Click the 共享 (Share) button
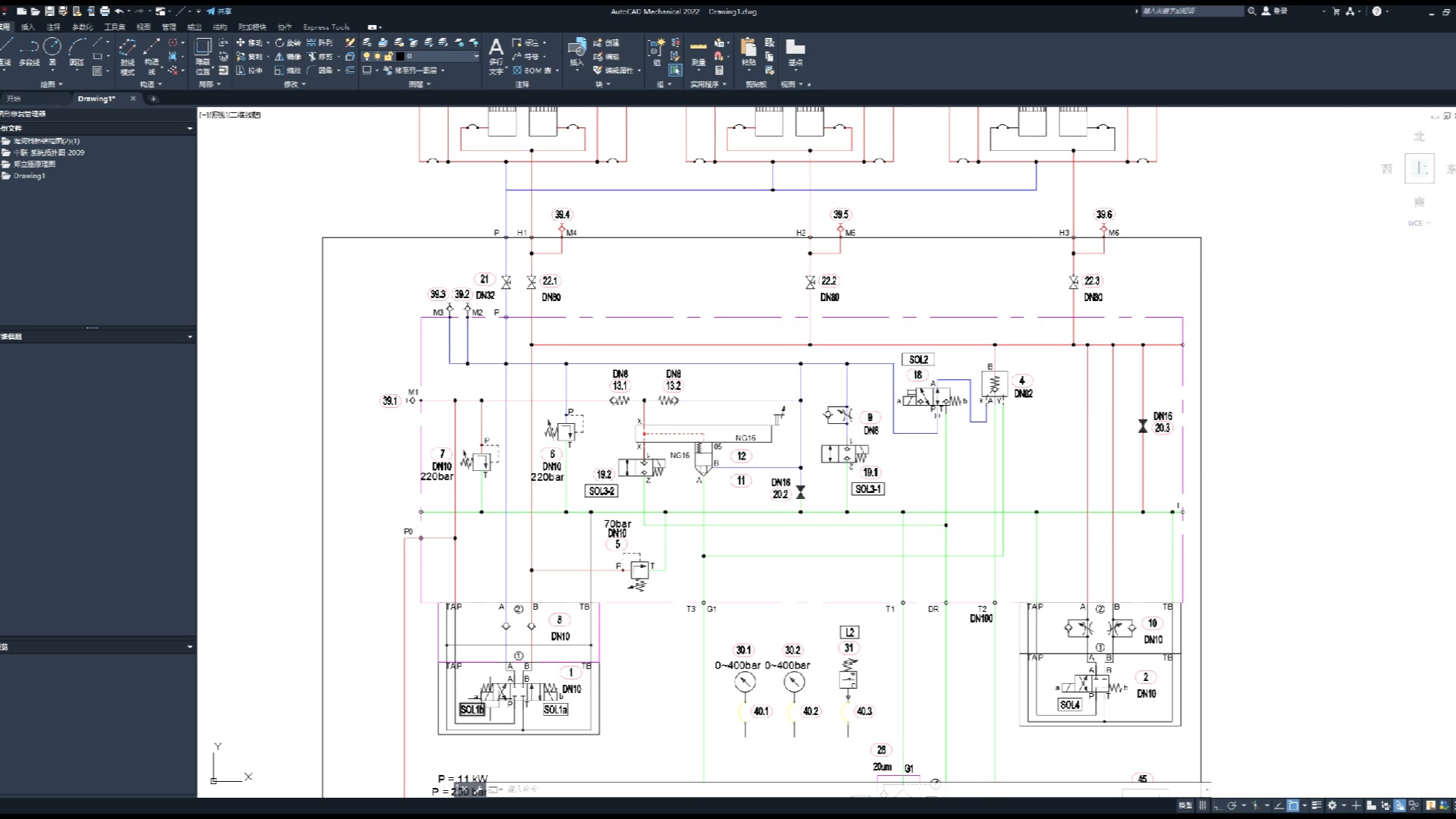Viewport: 1456px width, 819px height. point(219,11)
